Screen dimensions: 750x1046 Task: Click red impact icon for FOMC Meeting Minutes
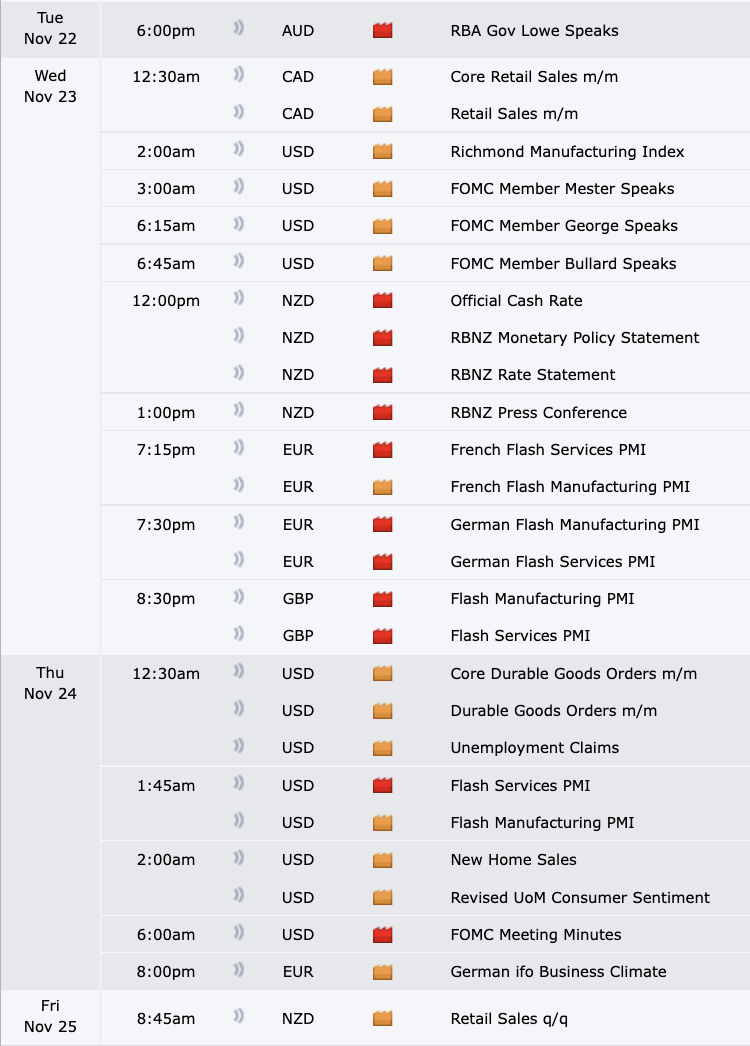coord(382,935)
